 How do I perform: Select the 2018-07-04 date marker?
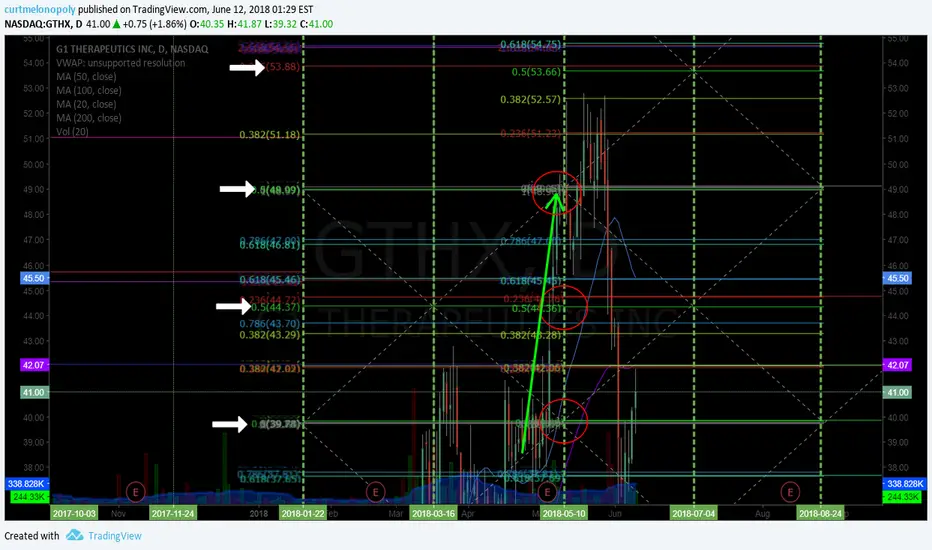pyautogui.click(x=693, y=513)
